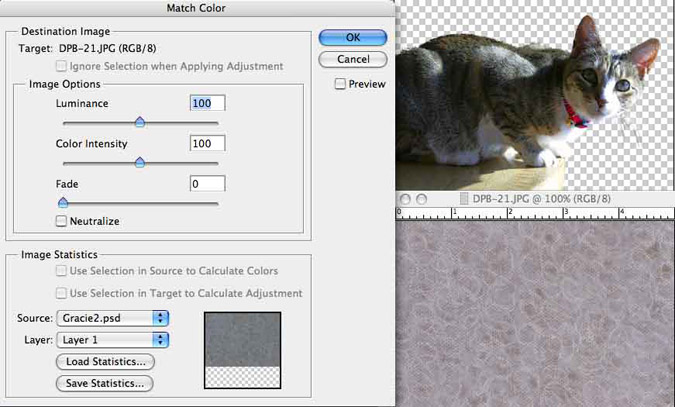Open the Source dropdown showing Gracie2.psd
Image resolution: width=675 pixels, height=407 pixels.
pyautogui.click(x=113, y=318)
